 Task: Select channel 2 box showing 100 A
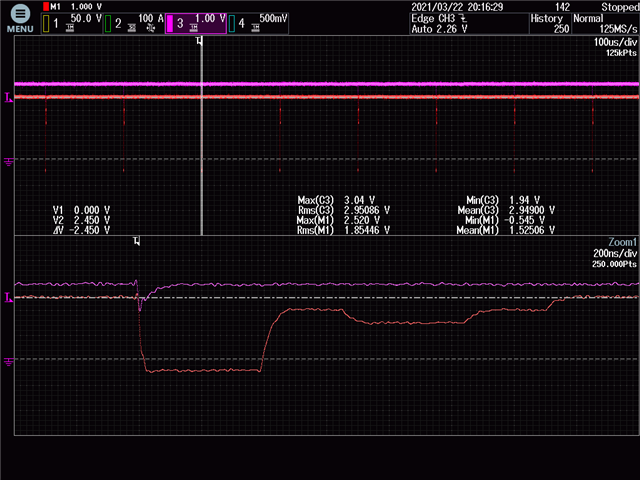coord(134,23)
